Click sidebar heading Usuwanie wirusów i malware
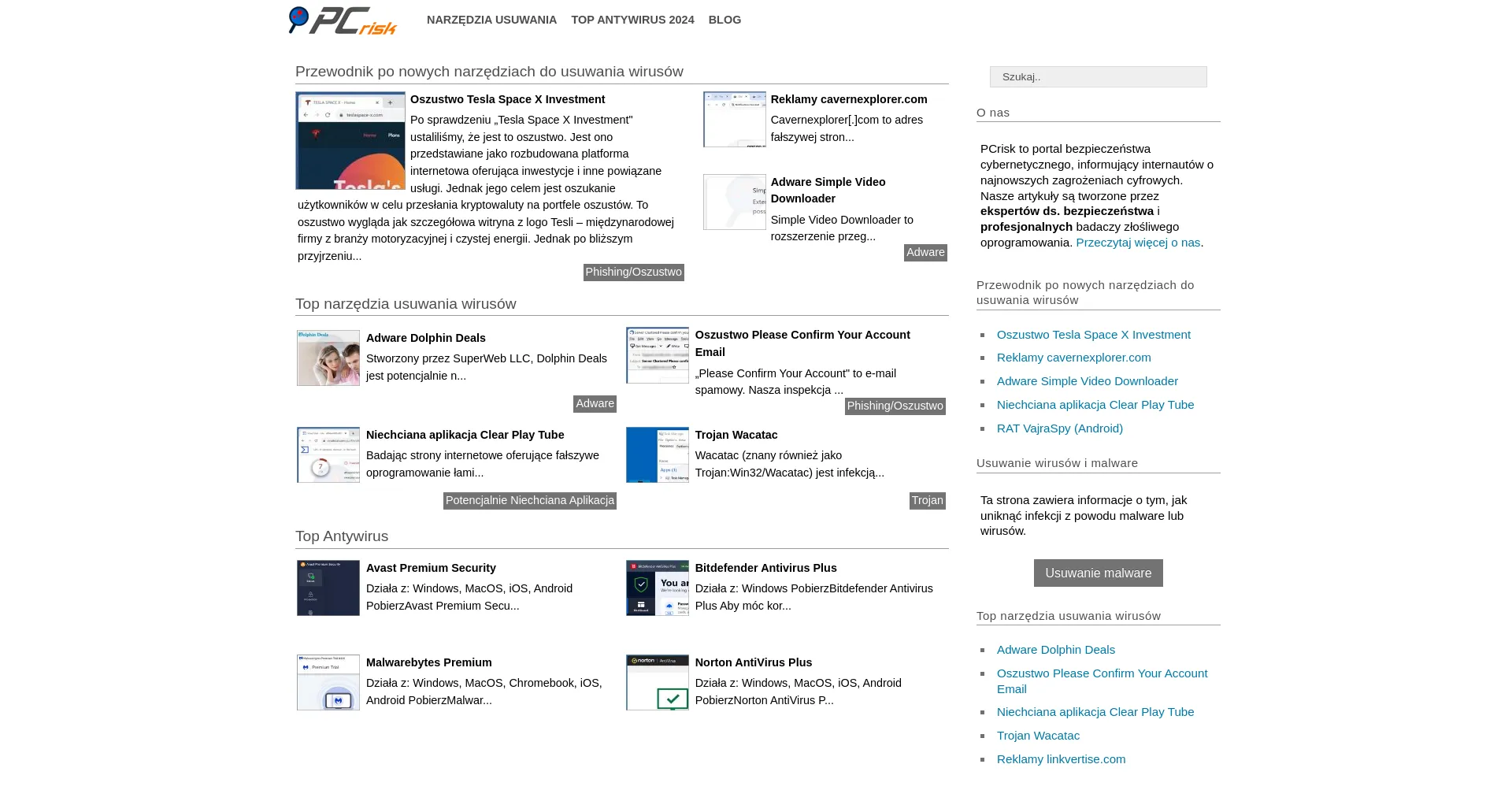The height and width of the screenshot is (790, 1512). pos(1057,463)
